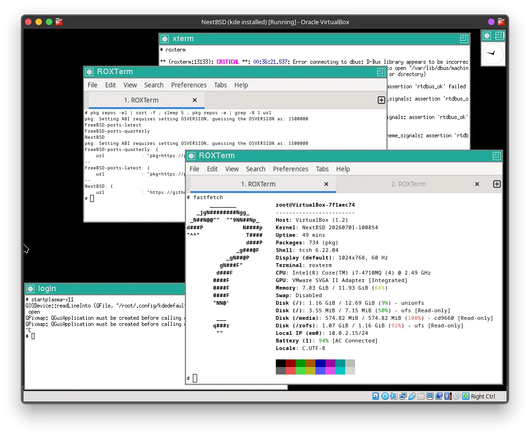Click the network adapter icon in VirtualBox status bar

(403, 396)
